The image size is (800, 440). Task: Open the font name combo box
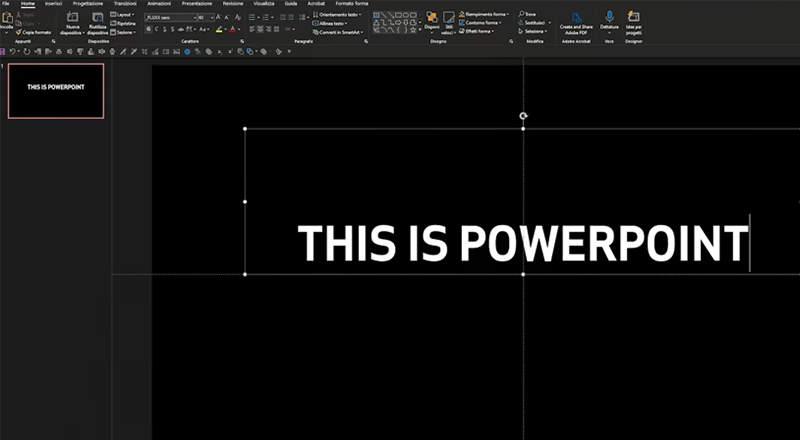point(170,17)
